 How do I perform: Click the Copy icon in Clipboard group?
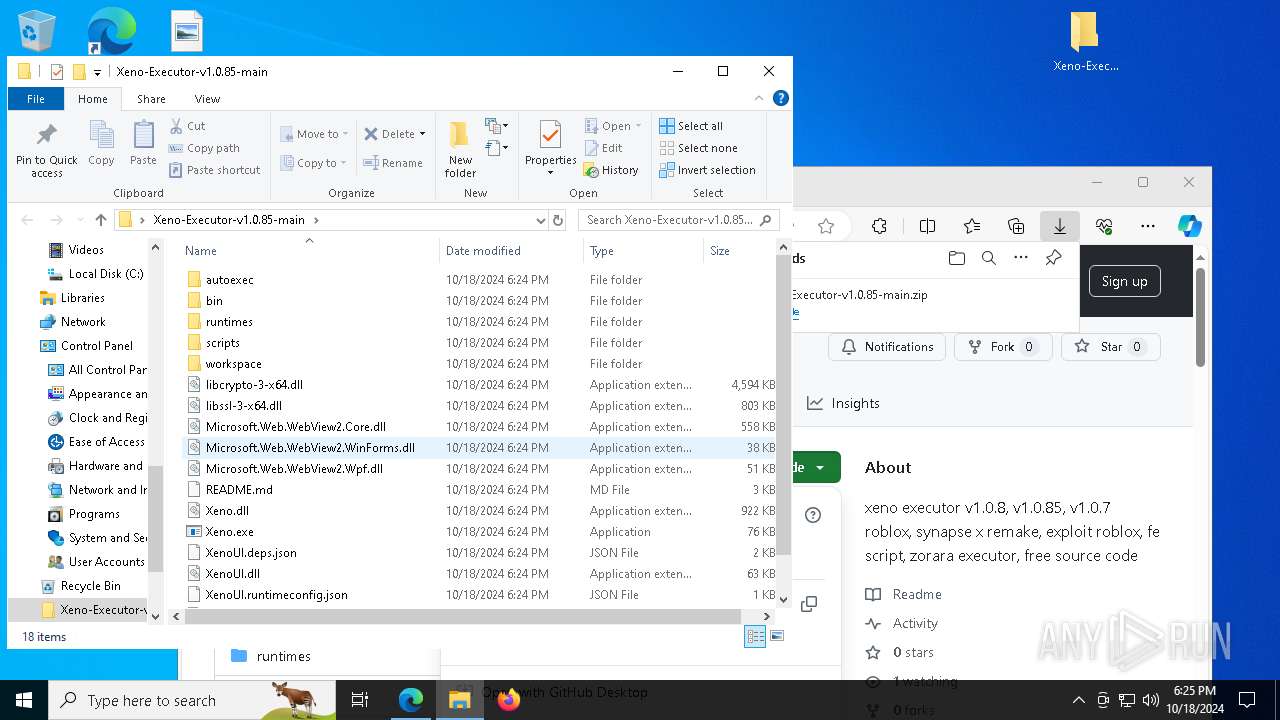101,135
